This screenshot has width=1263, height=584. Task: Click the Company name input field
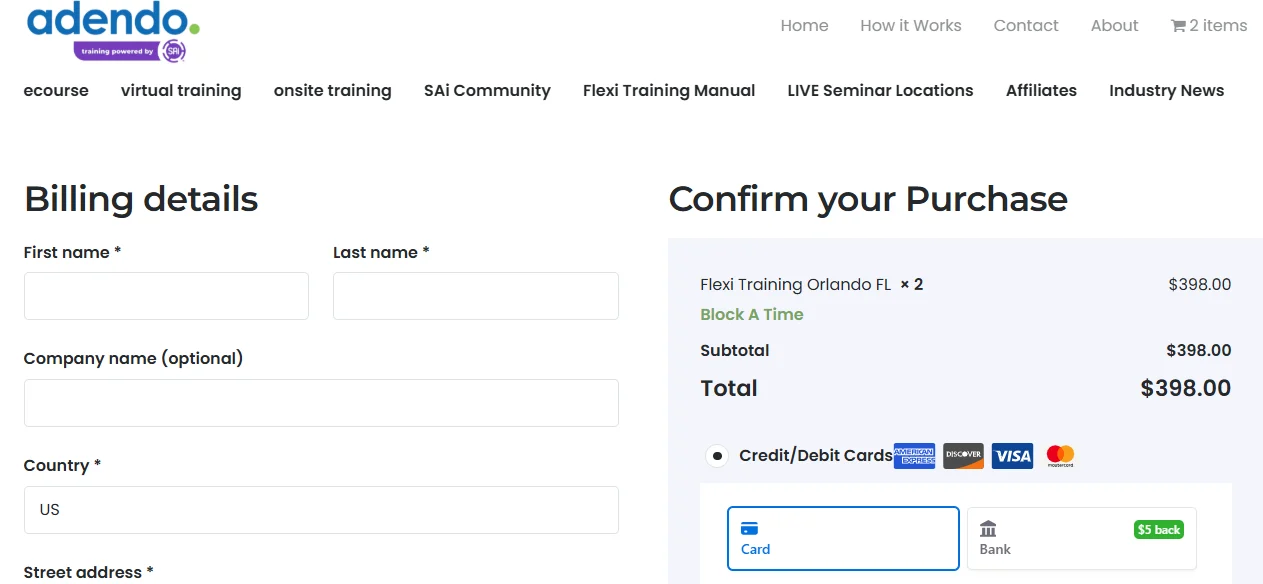point(321,403)
